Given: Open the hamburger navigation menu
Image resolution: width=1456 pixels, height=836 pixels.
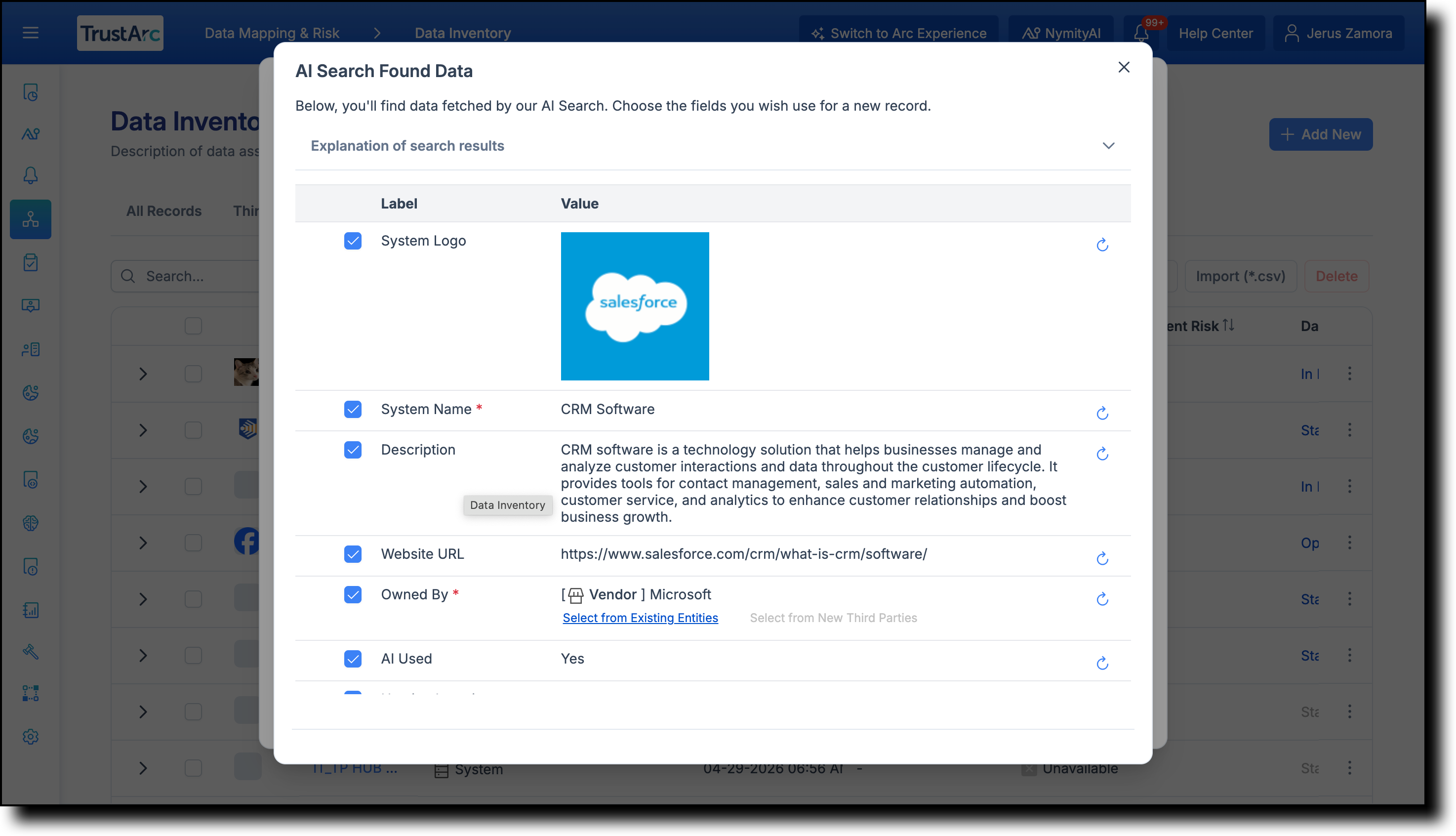Looking at the screenshot, I should point(31,33).
